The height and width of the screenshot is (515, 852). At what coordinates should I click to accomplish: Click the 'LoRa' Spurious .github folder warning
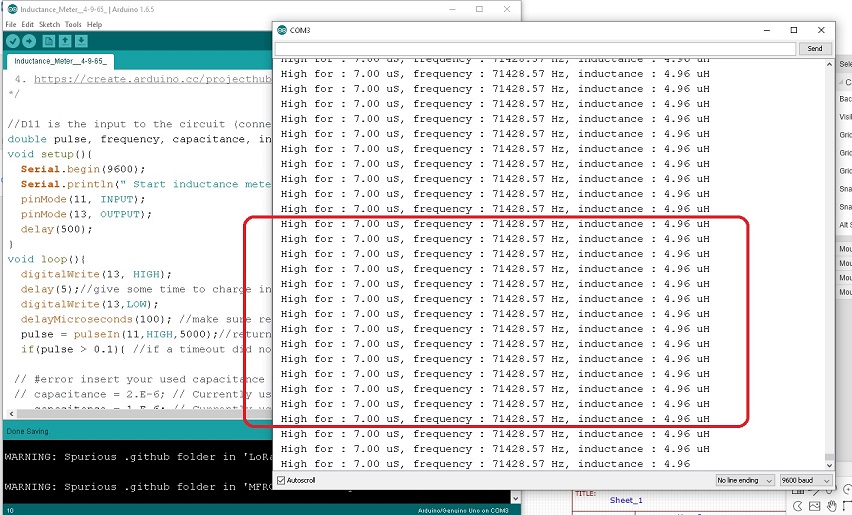(139, 457)
